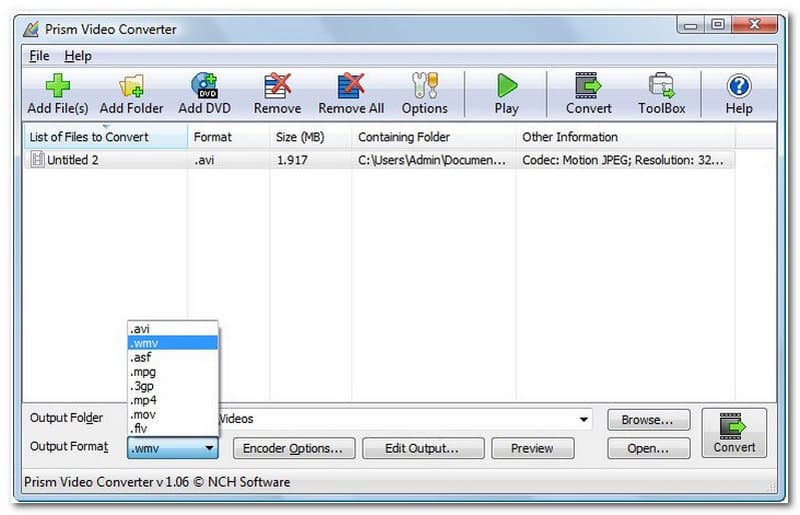
Task: Minimize the Prism Video Converter window
Action: click(691, 25)
